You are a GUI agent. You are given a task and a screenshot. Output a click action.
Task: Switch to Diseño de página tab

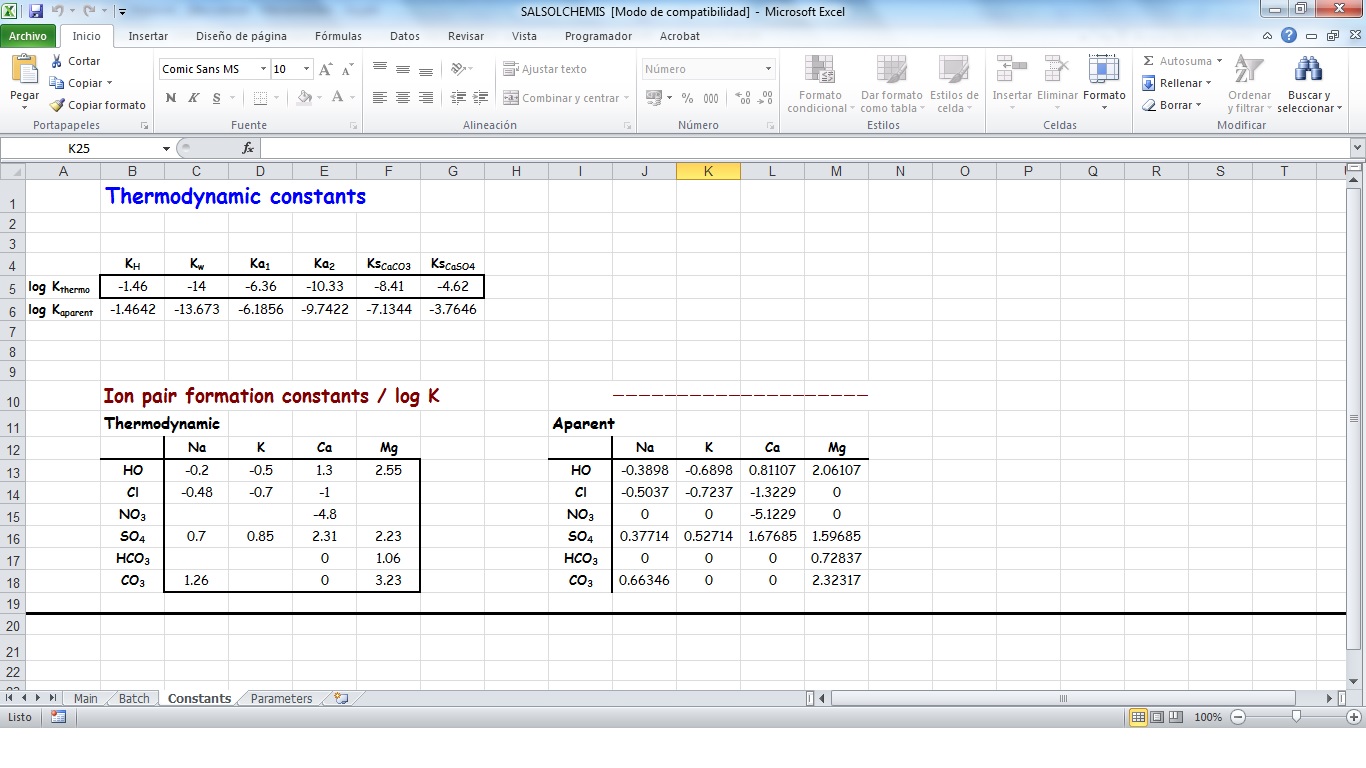point(241,36)
